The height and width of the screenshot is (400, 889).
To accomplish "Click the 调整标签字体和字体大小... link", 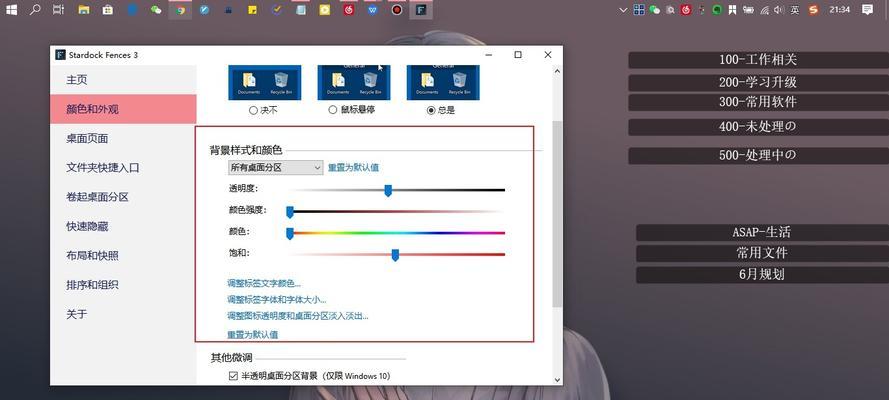I will 277,299.
